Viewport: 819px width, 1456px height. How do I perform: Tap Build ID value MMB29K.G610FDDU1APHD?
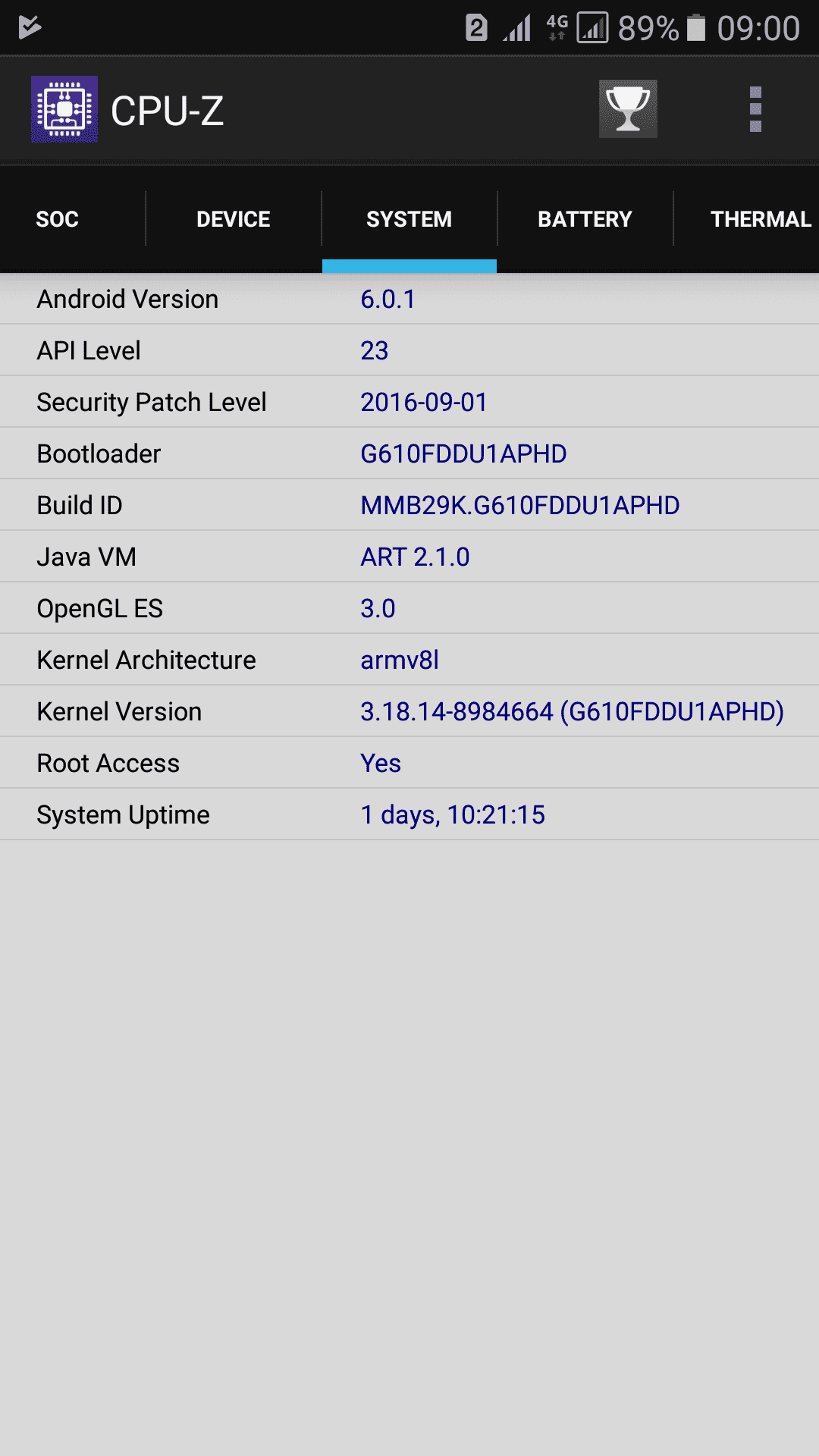click(520, 505)
